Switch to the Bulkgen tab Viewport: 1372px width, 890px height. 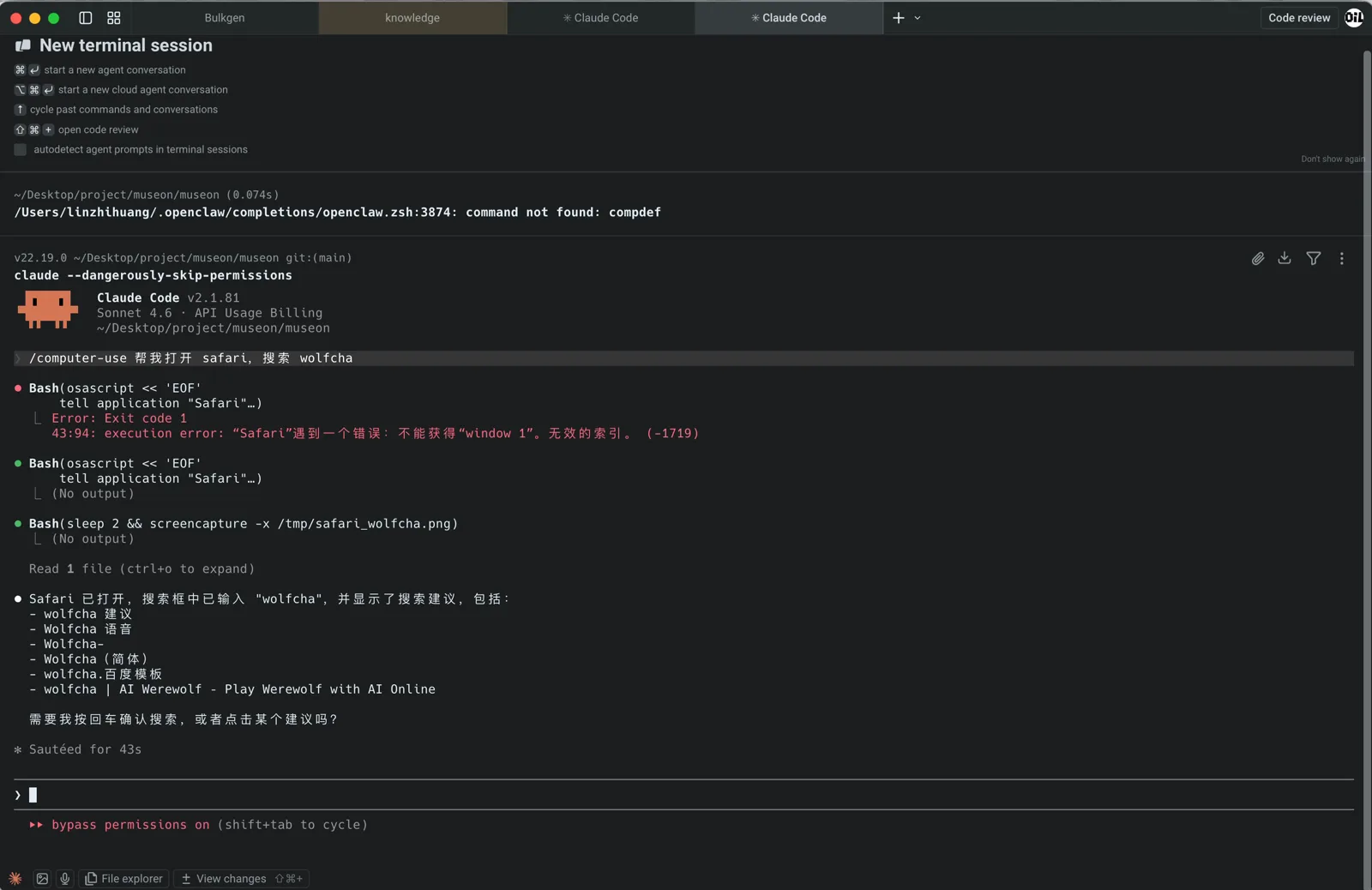coord(225,17)
